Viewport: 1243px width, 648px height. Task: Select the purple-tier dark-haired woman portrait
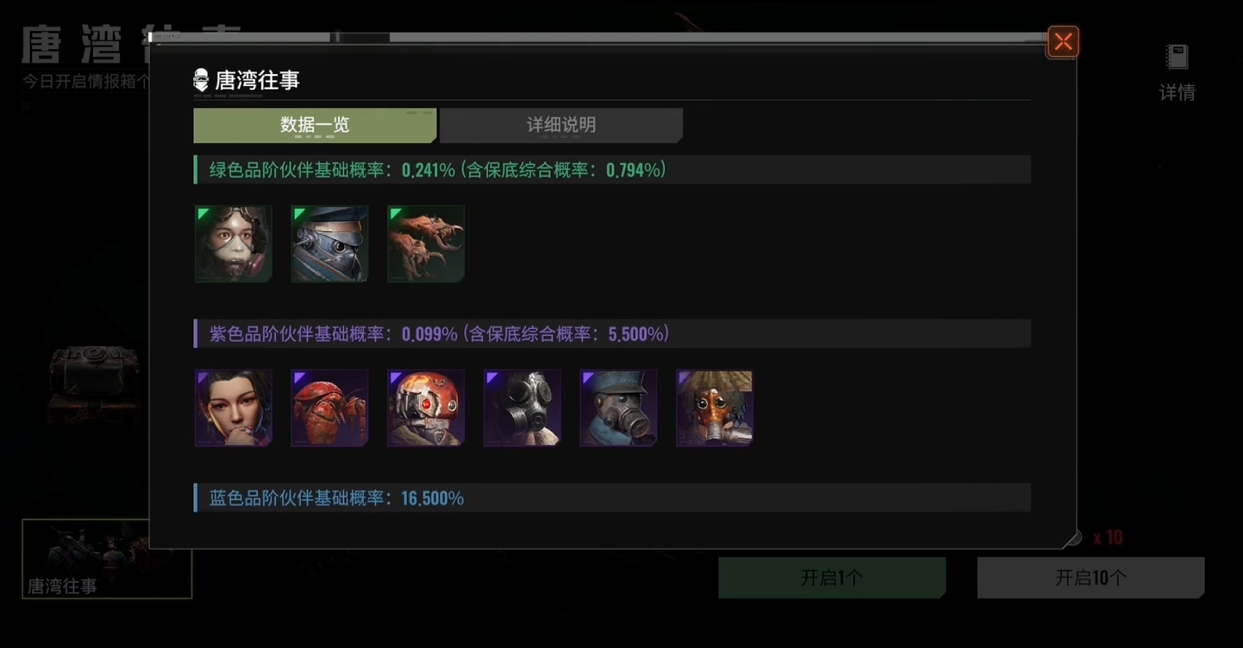click(233, 408)
